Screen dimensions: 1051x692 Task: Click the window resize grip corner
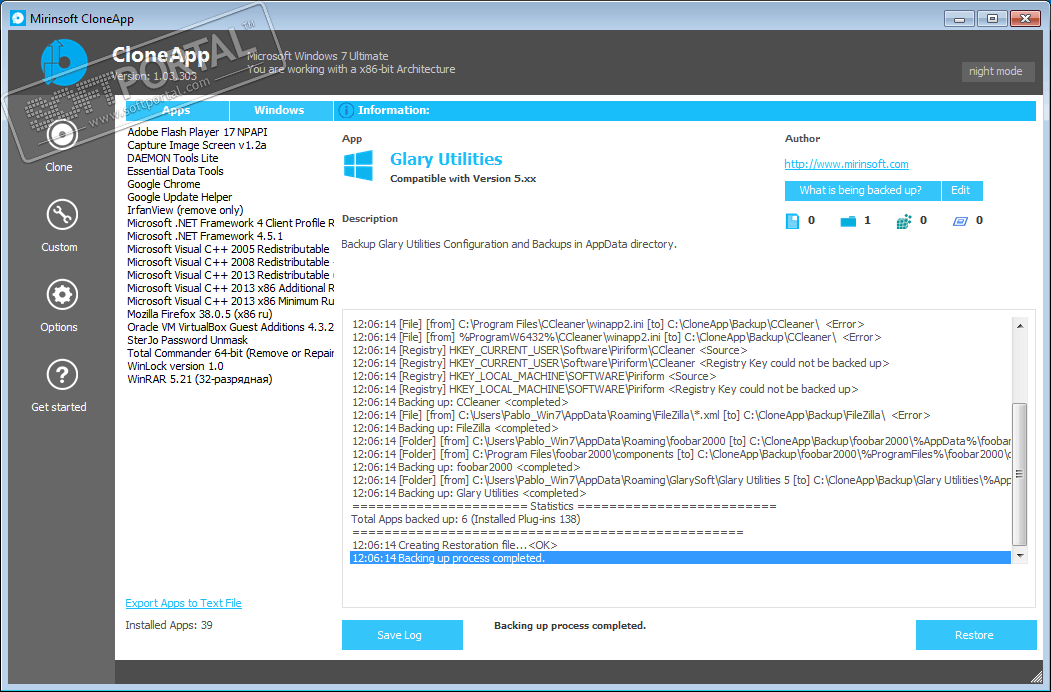click(x=1036, y=676)
